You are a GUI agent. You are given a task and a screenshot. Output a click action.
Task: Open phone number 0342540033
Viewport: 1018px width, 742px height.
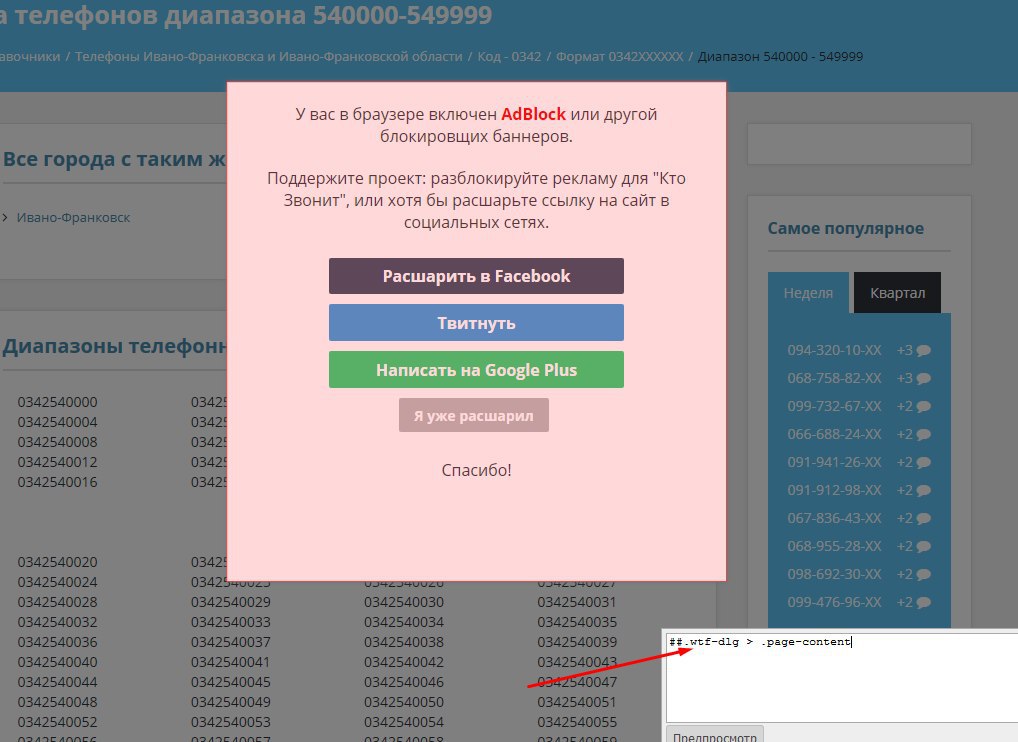[x=230, y=623]
